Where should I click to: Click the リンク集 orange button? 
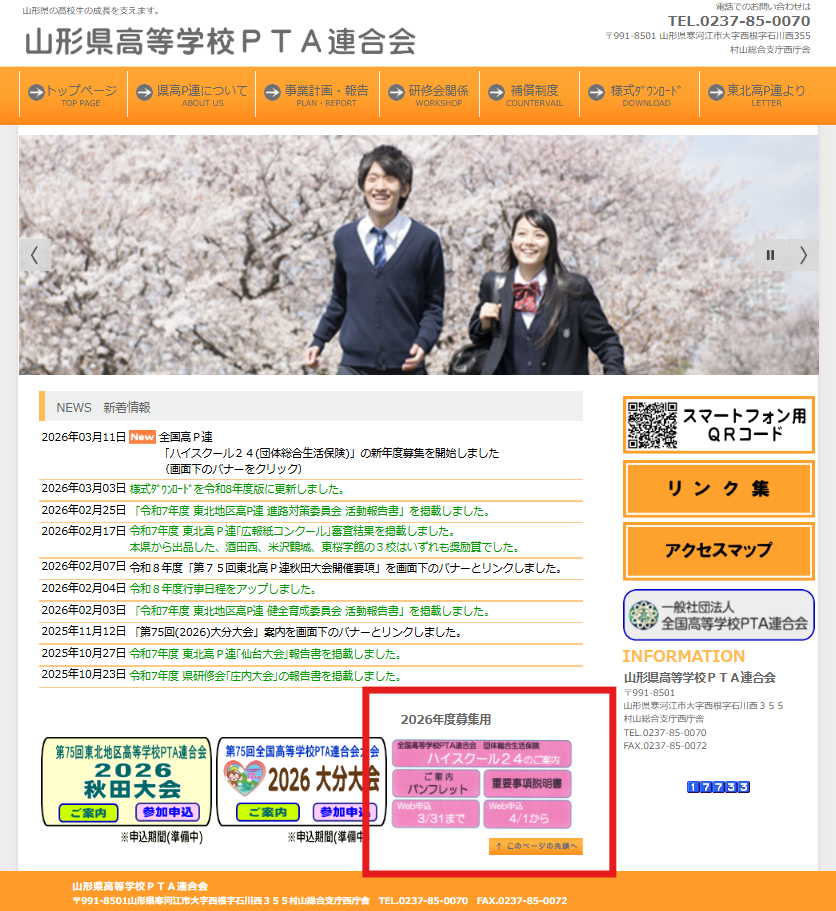click(x=718, y=489)
